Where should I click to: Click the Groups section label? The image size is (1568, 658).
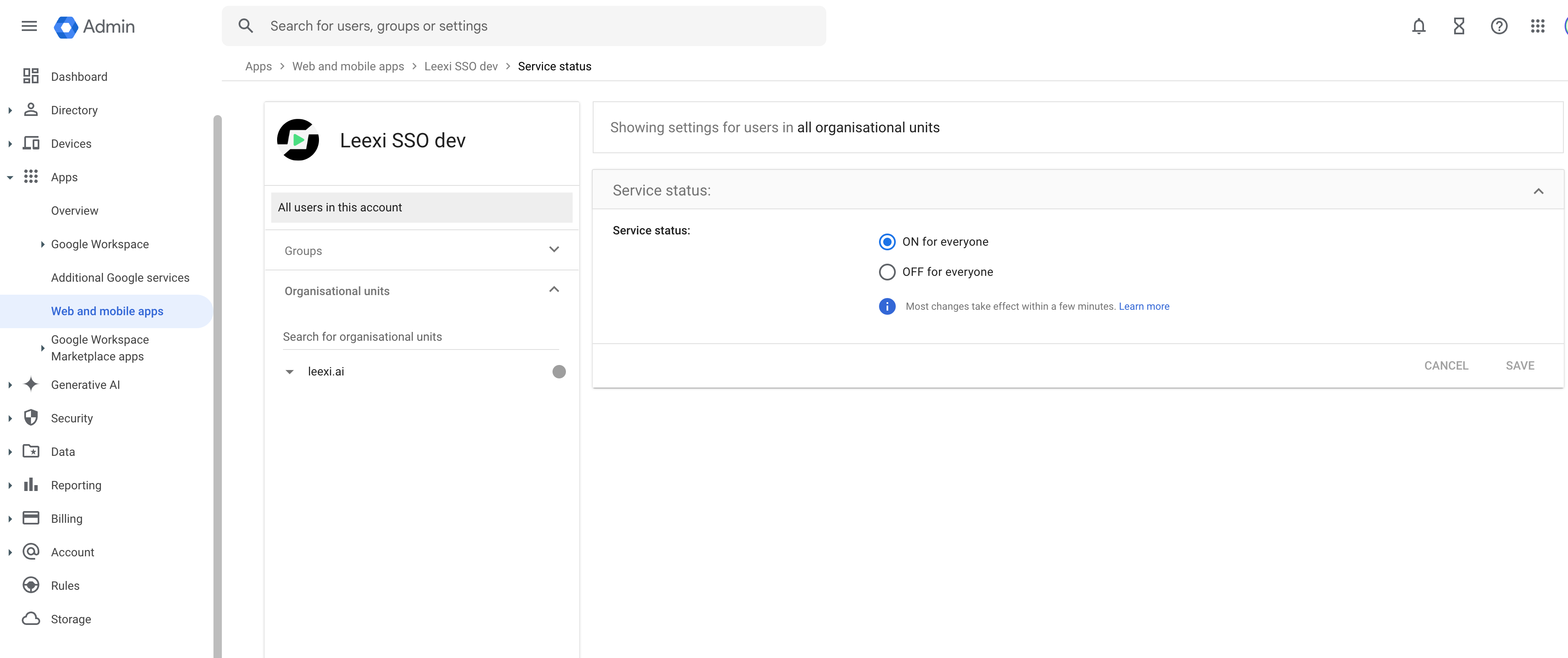pos(303,251)
